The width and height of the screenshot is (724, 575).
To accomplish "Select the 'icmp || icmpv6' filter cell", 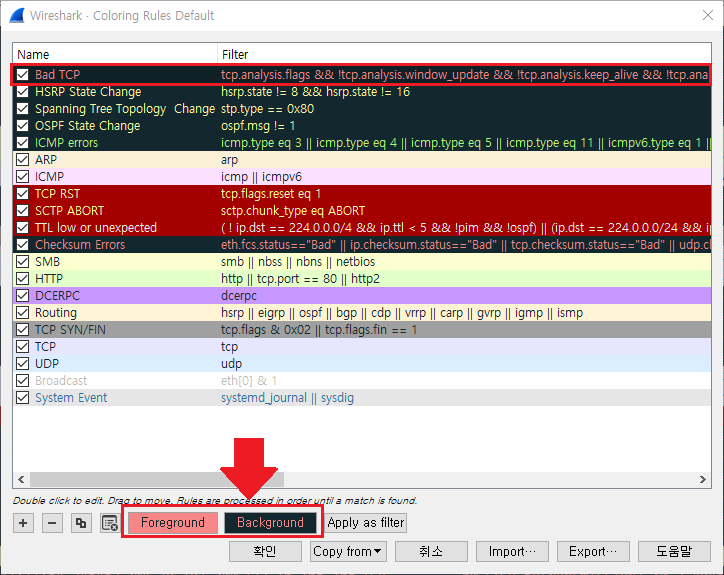I will coord(261,177).
